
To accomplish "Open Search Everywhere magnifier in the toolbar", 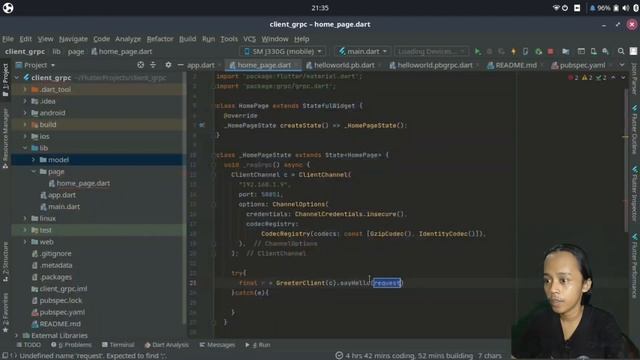I will tap(621, 51).
